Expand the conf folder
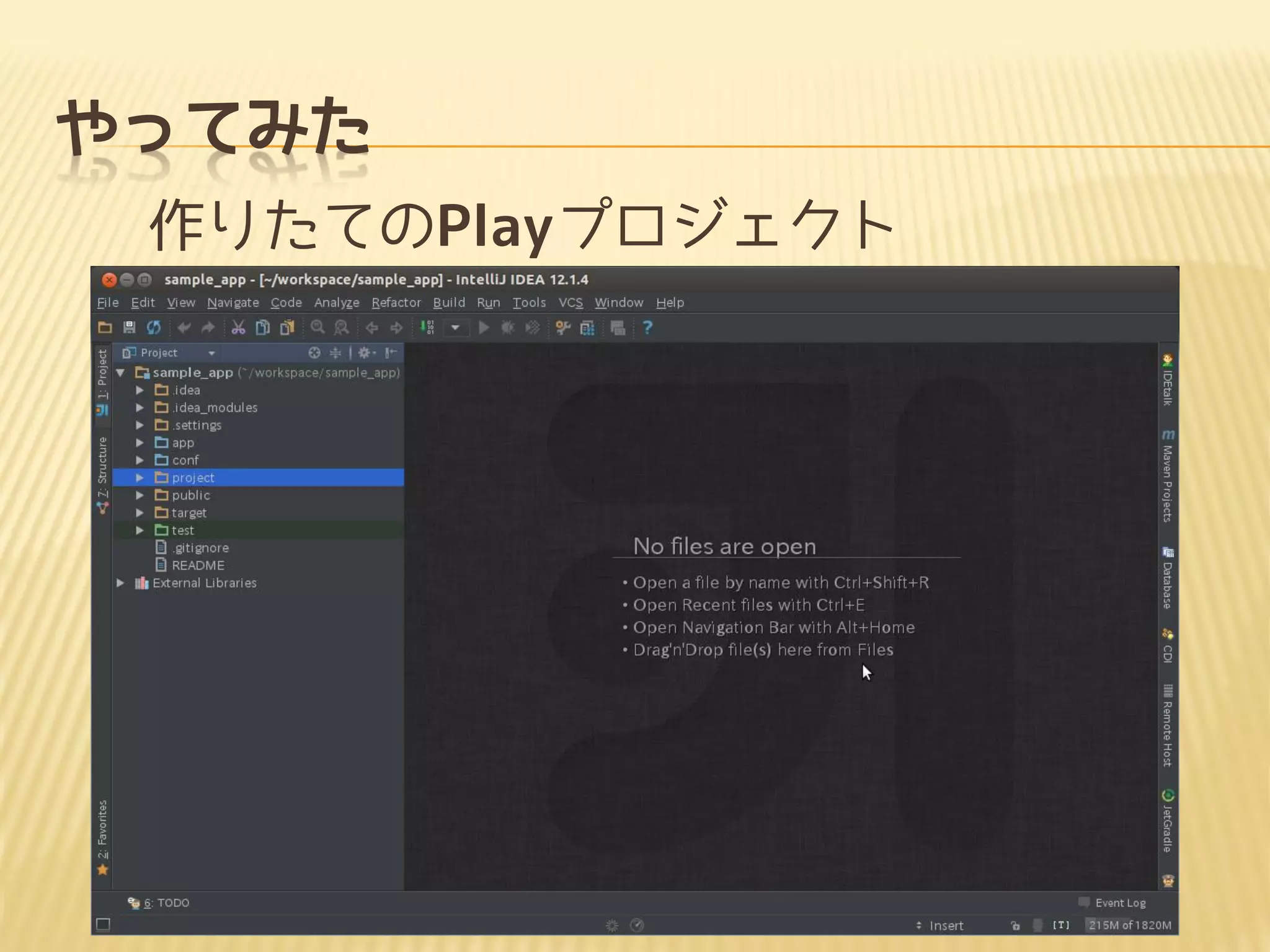Screen dimensions: 1270x952 pos(140,460)
